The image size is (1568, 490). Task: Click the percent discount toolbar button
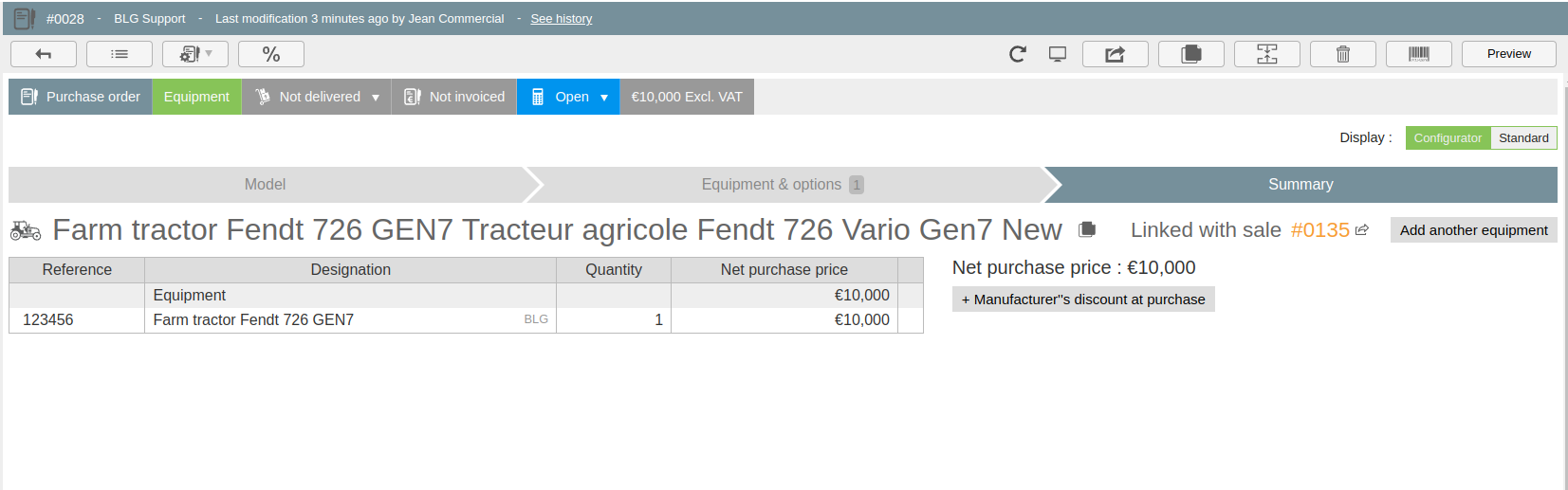tap(271, 54)
